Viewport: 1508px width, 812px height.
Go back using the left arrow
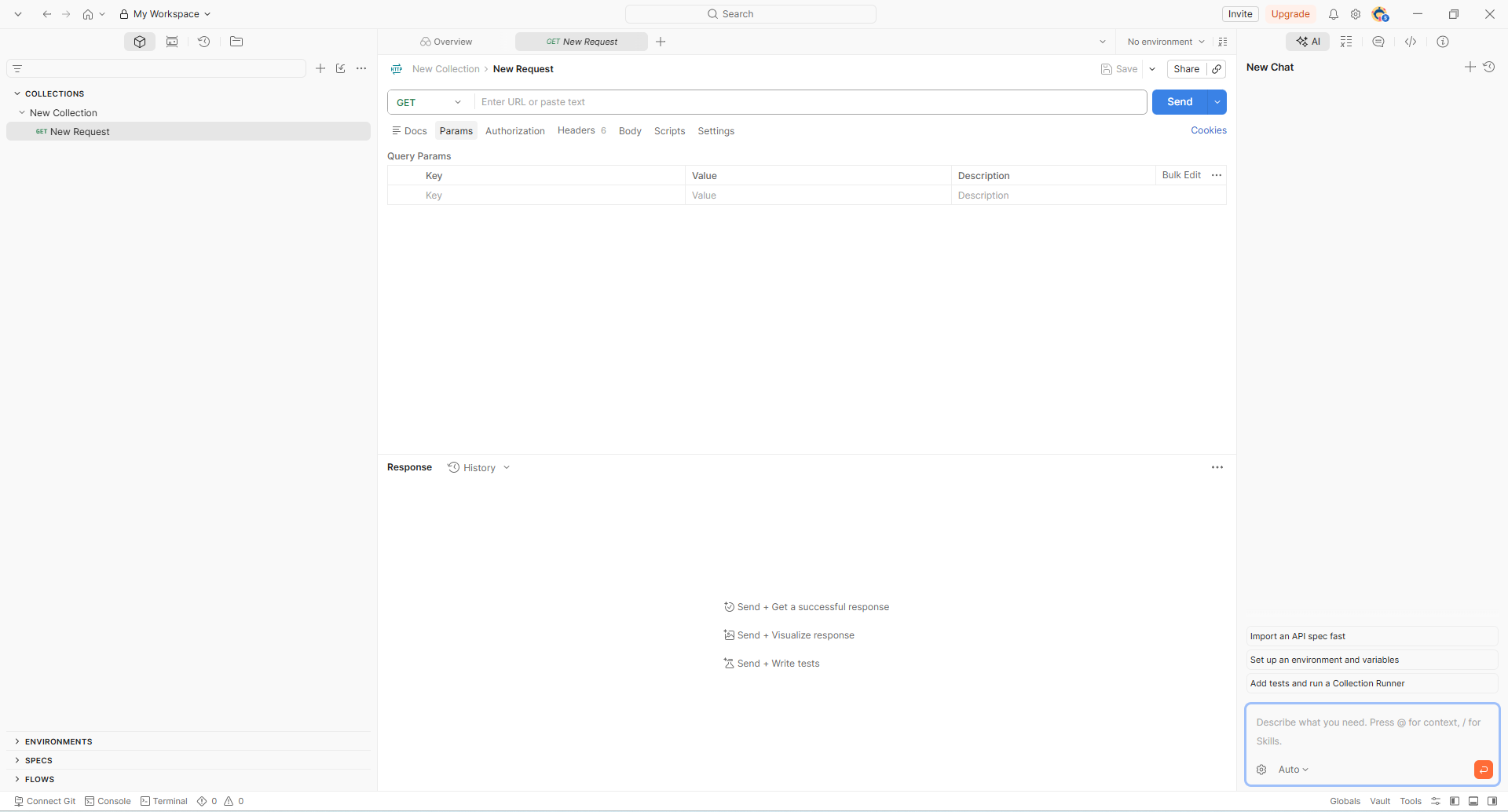click(47, 14)
